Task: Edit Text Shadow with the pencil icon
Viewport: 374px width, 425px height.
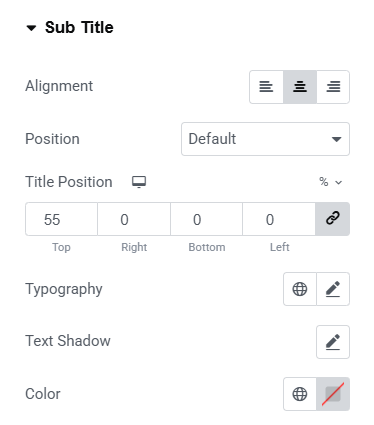Action: (333, 342)
